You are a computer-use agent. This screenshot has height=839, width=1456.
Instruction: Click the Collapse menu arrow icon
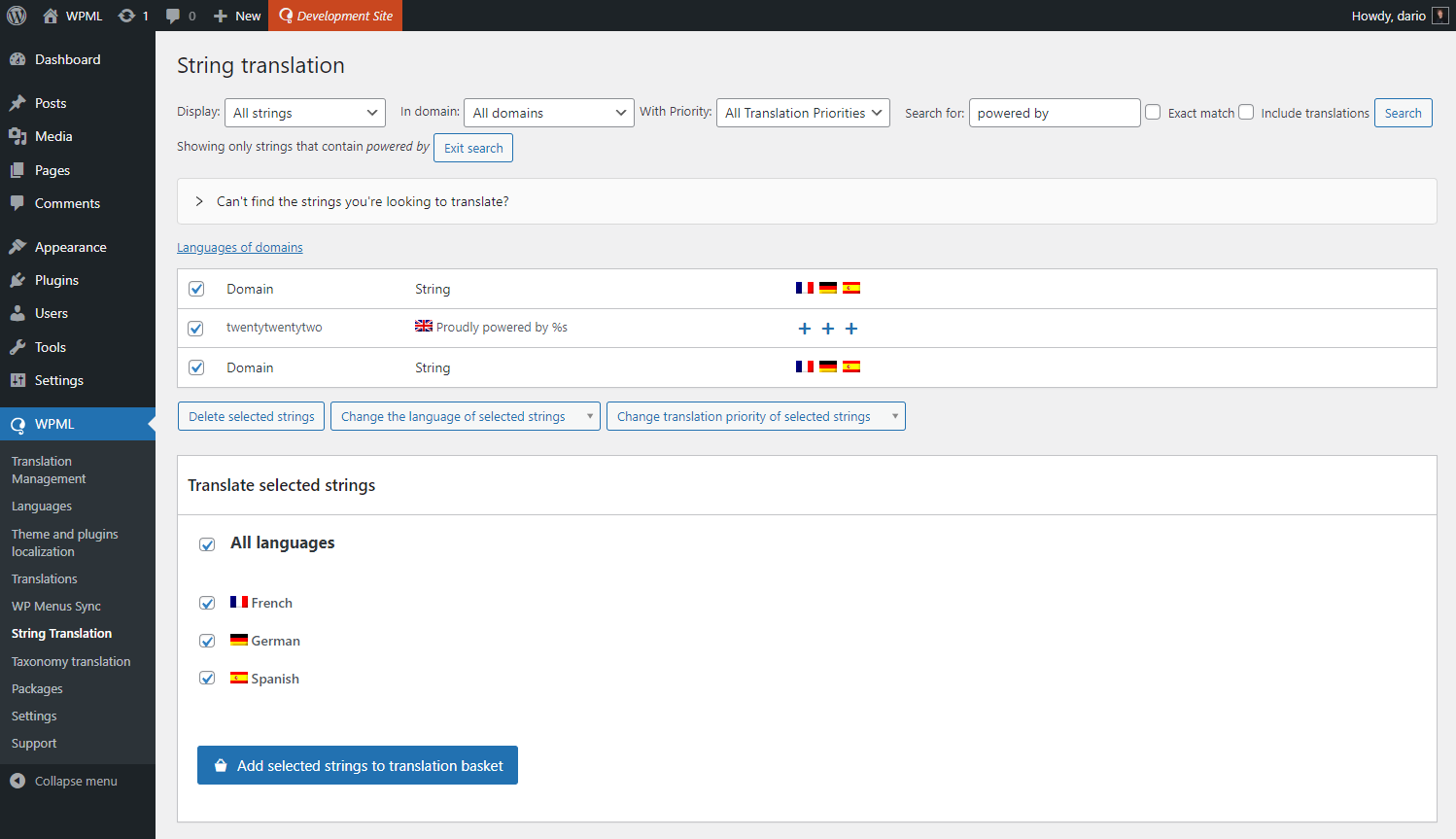[x=17, y=781]
